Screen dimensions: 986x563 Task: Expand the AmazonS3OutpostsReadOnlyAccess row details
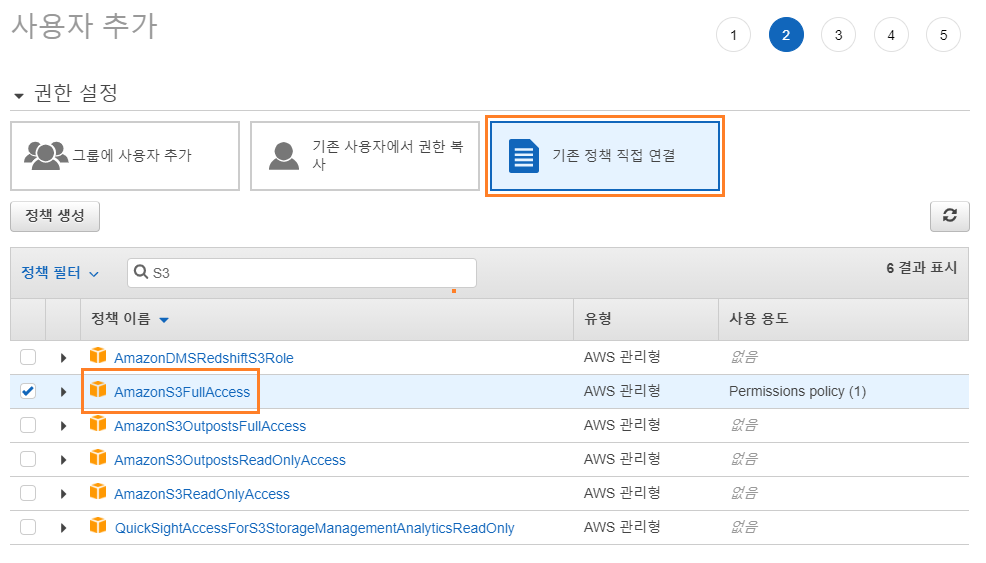pos(63,460)
